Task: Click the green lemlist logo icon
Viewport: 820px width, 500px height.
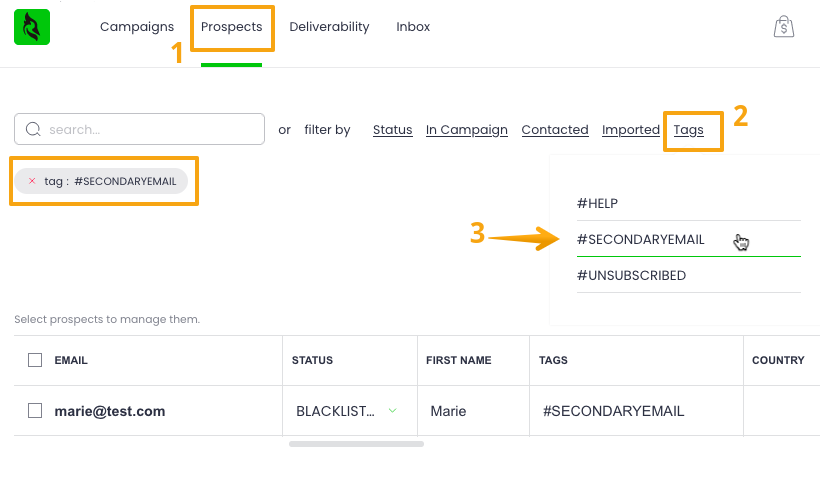Action: [32, 27]
